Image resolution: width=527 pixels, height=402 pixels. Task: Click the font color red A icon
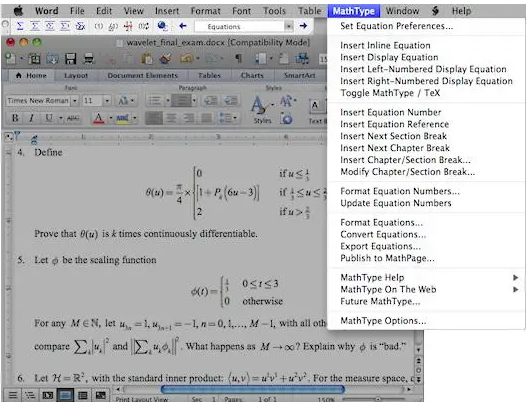point(98,118)
